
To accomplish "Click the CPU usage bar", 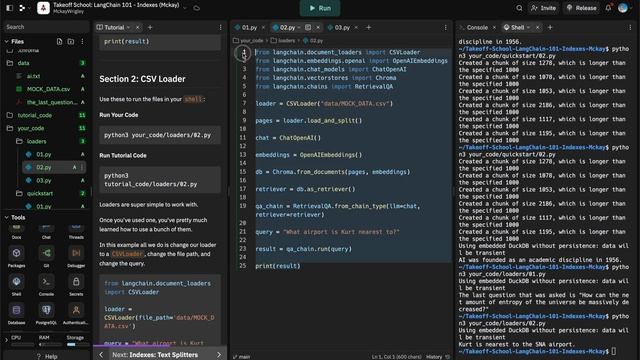I will pos(21,344).
